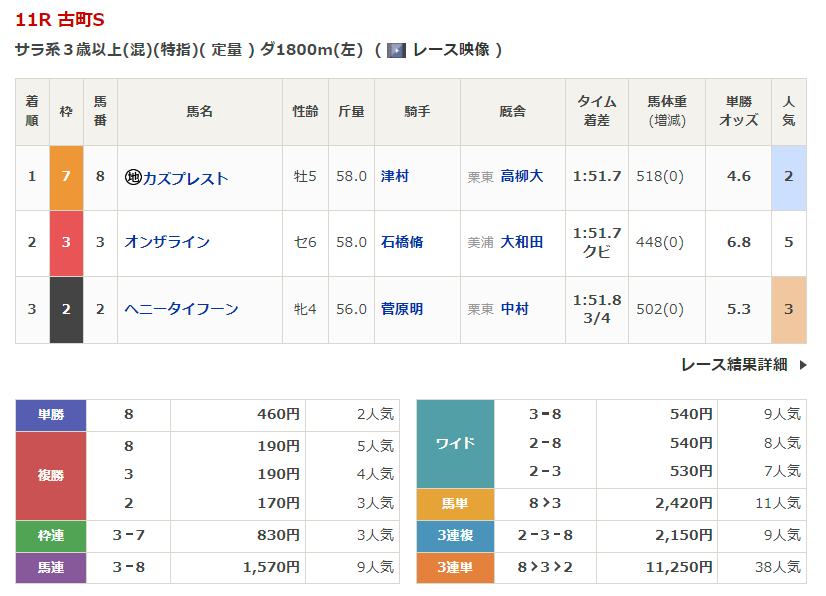Screen dimensions: 826x596
Task: Click the 単勝 payout label
Action: coord(51,415)
